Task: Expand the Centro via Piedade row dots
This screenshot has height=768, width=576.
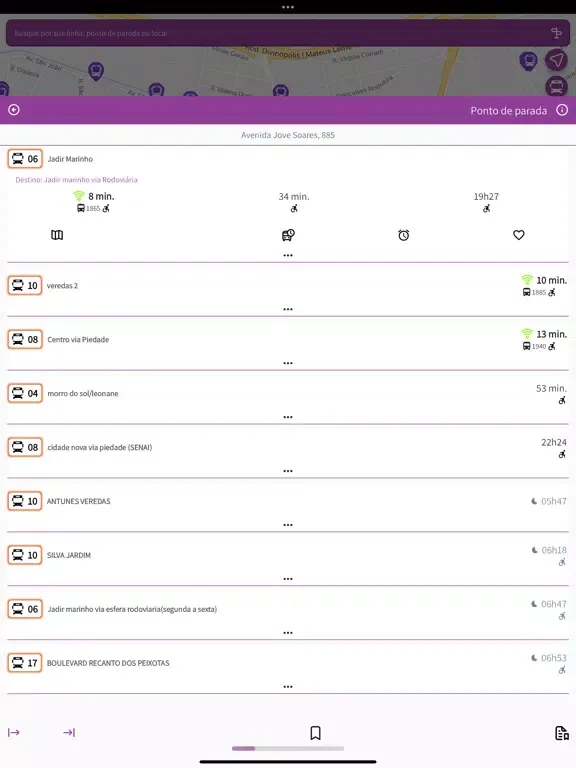Action: [x=288, y=363]
